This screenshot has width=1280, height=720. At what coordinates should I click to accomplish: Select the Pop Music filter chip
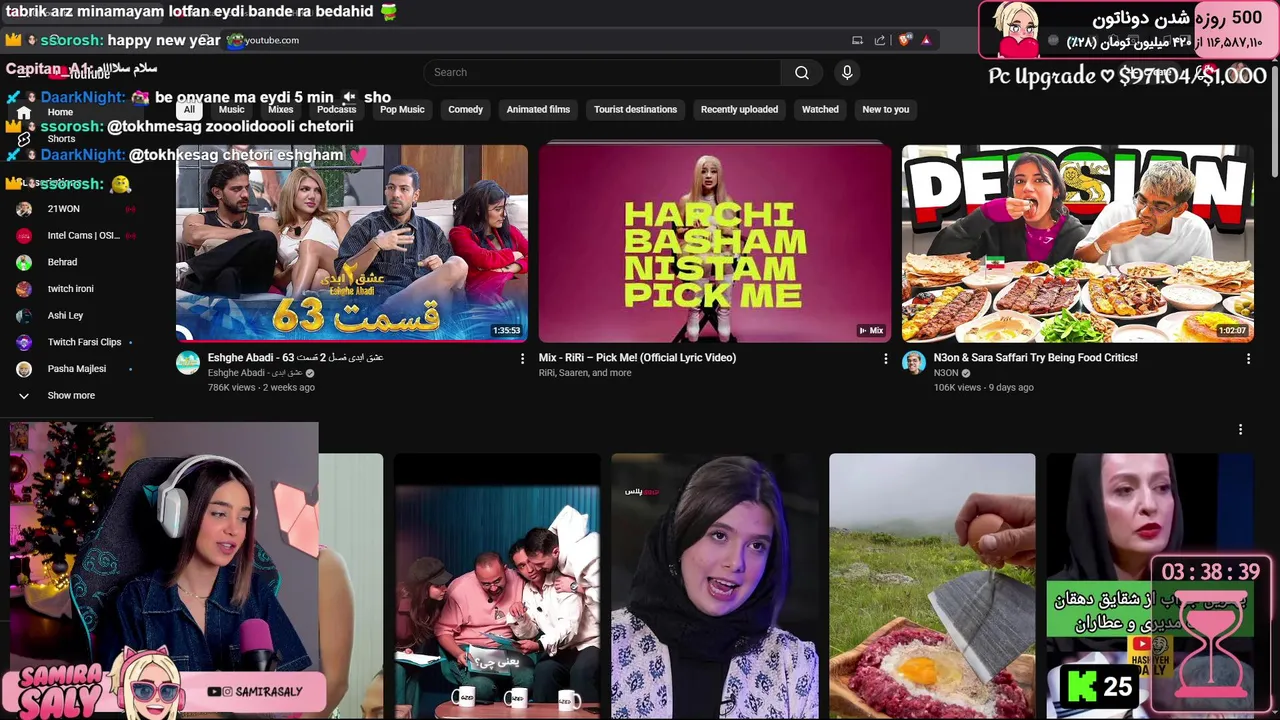coord(402,110)
